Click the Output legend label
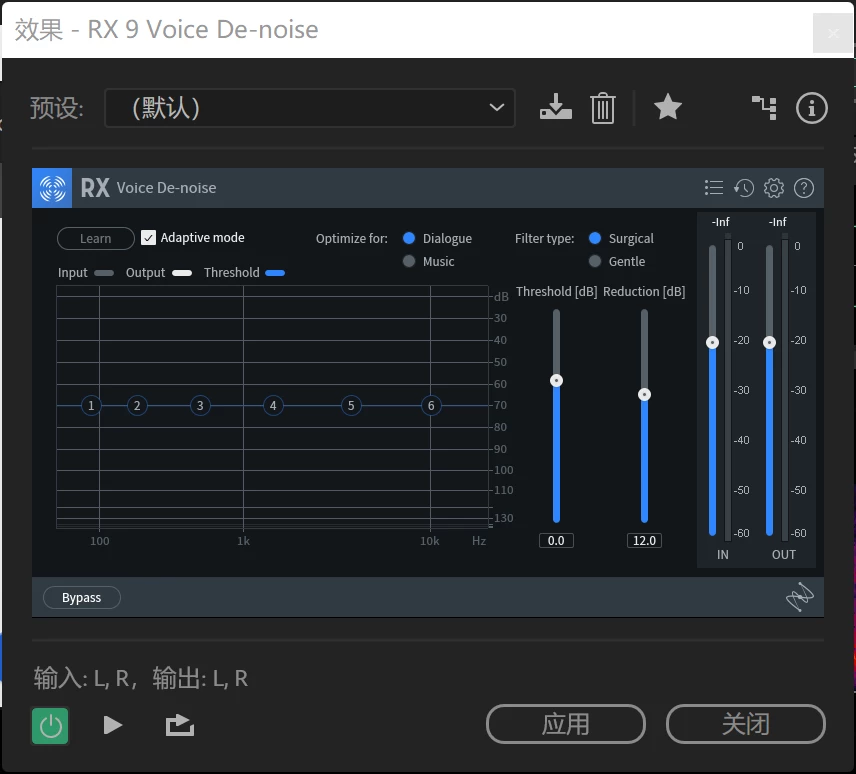 coord(145,272)
